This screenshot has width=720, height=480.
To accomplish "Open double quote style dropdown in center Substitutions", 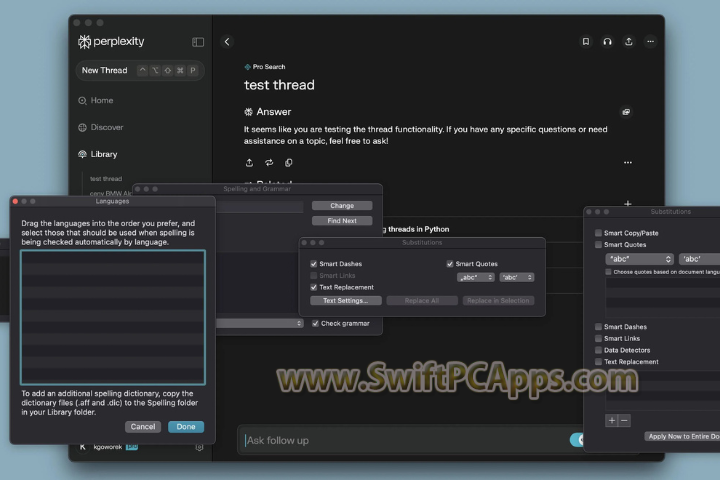I will click(475, 277).
